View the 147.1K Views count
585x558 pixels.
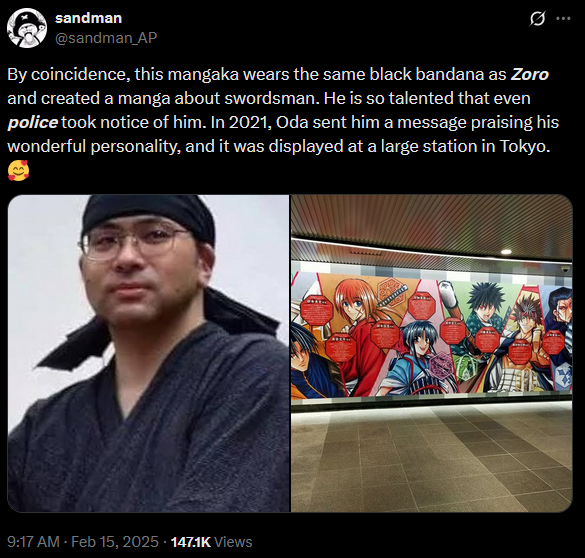211,542
